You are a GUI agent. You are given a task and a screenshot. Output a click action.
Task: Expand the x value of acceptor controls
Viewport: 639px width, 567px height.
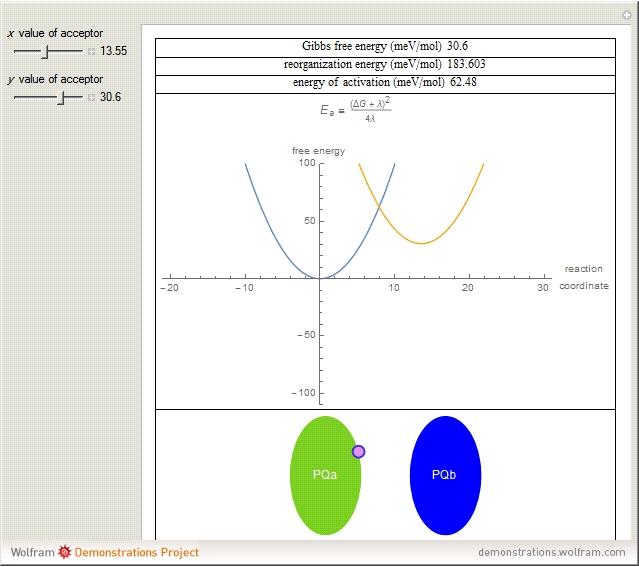(91, 51)
